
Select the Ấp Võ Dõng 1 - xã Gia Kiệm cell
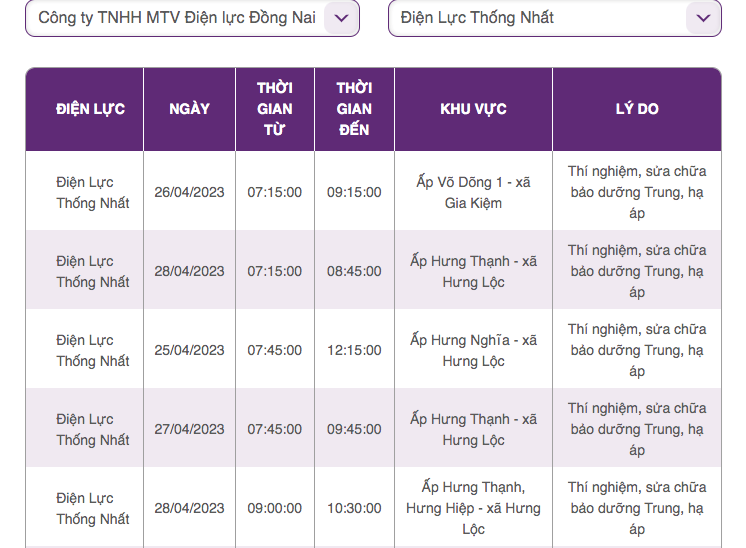[x=473, y=192]
